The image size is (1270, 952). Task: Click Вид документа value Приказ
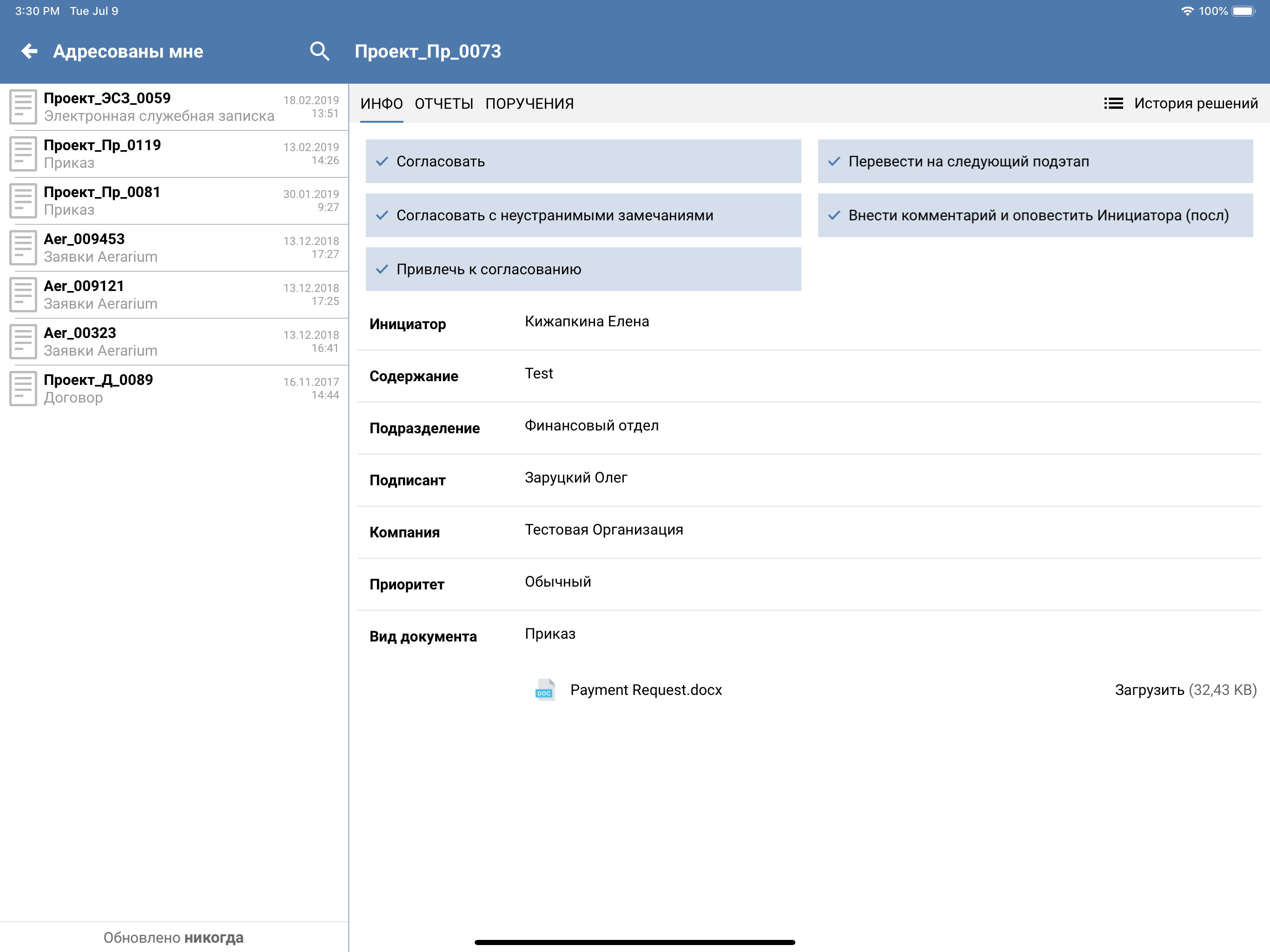(550, 635)
